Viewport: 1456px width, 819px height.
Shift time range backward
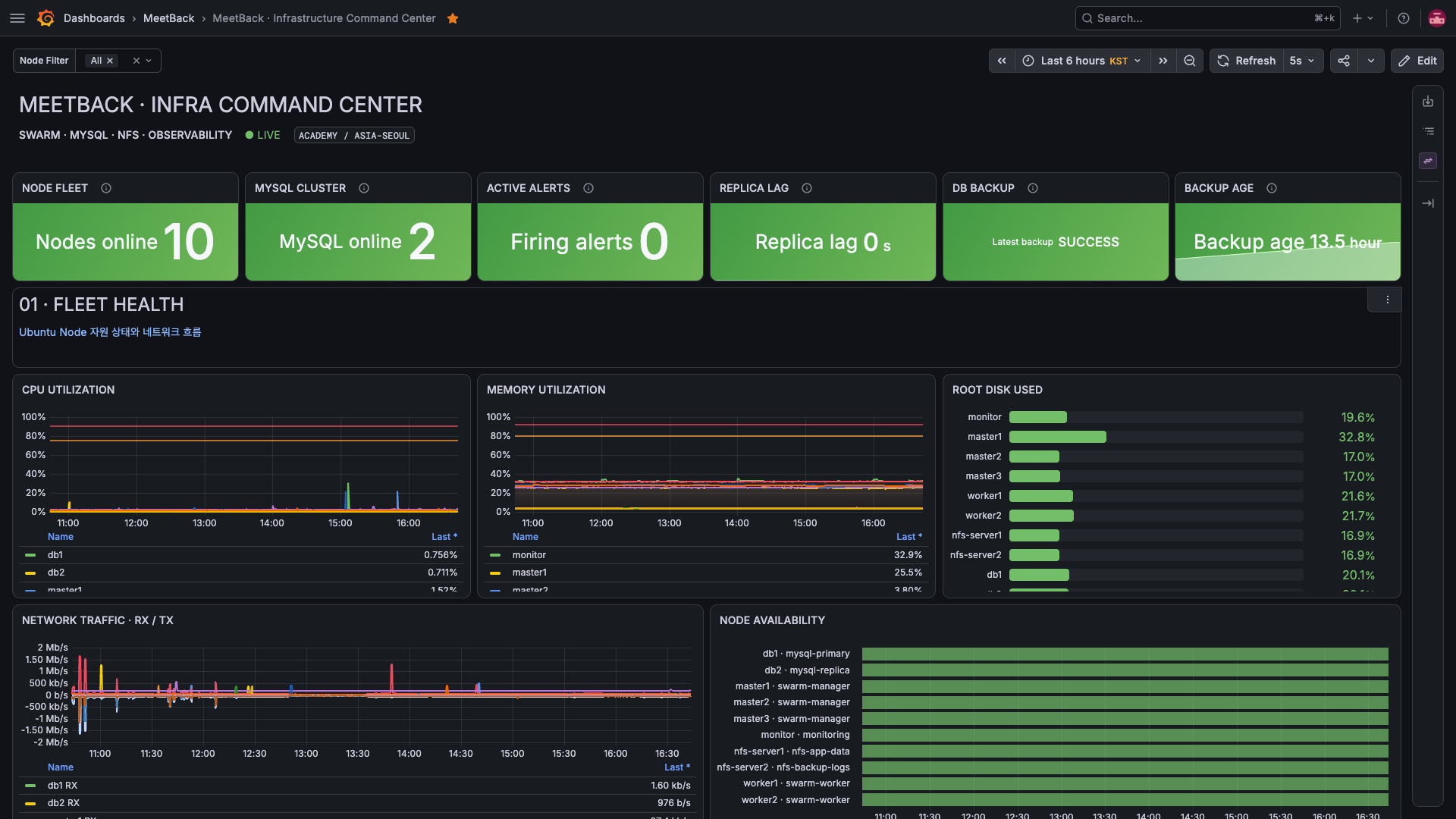1002,61
